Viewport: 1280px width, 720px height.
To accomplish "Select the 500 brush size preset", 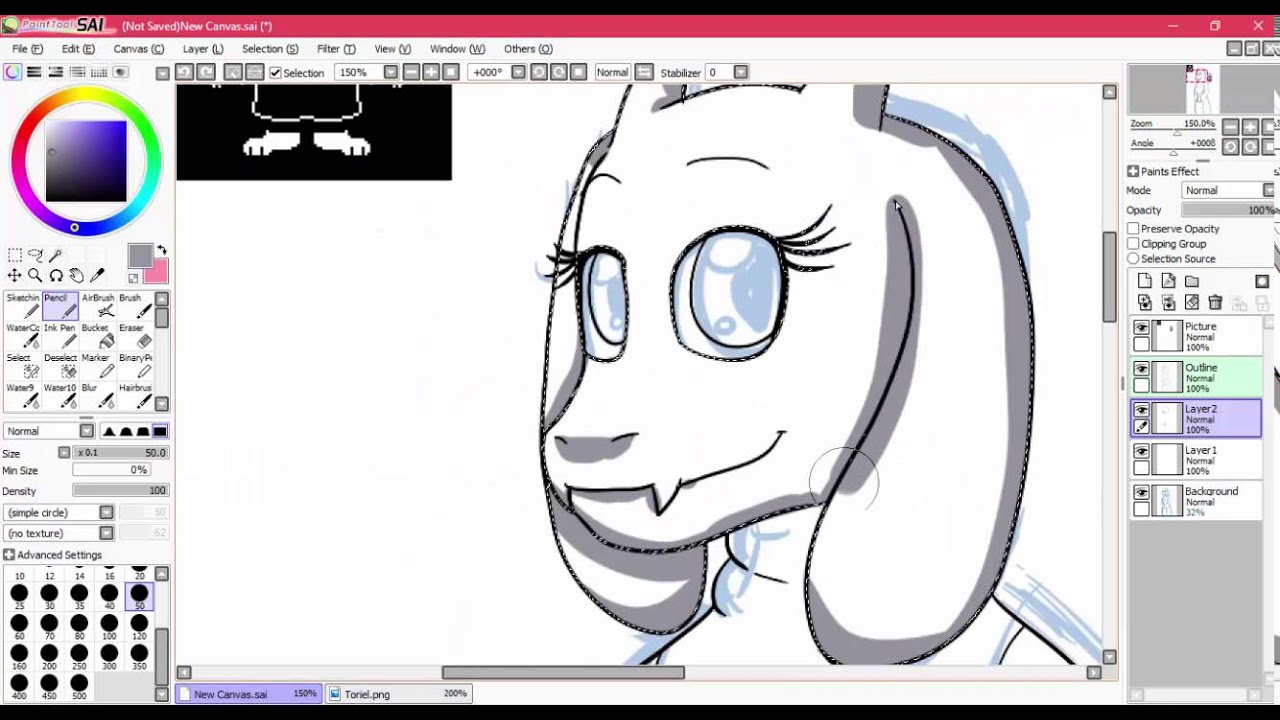I will pos(79,687).
